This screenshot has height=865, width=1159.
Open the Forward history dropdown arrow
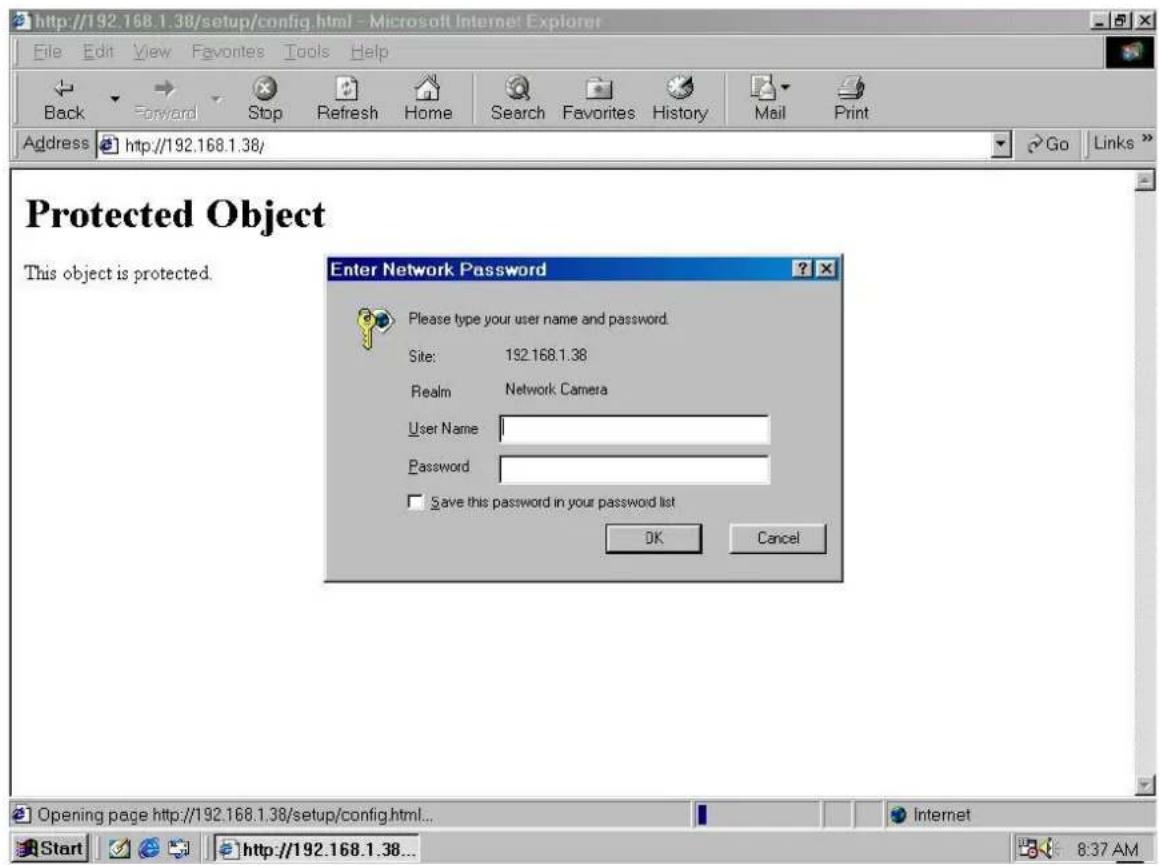coord(216,99)
